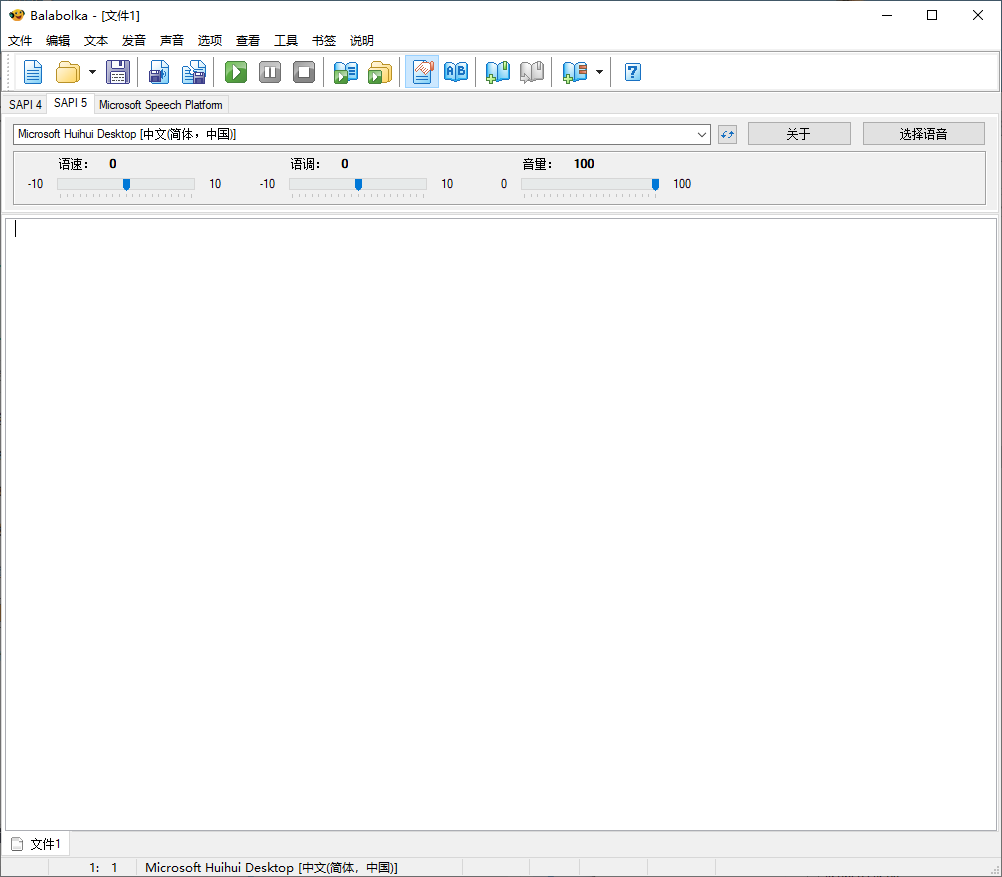This screenshot has width=1002, height=877.
Task: Click the 关于 button
Action: tap(798, 133)
